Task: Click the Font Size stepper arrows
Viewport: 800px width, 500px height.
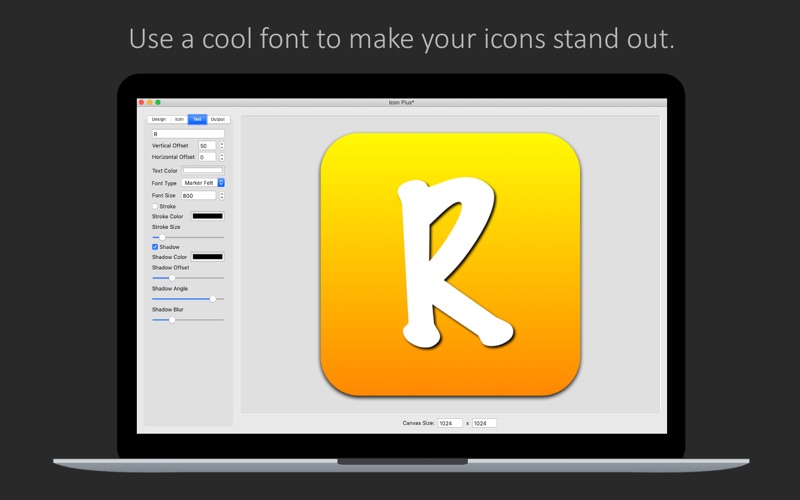Action: click(222, 196)
